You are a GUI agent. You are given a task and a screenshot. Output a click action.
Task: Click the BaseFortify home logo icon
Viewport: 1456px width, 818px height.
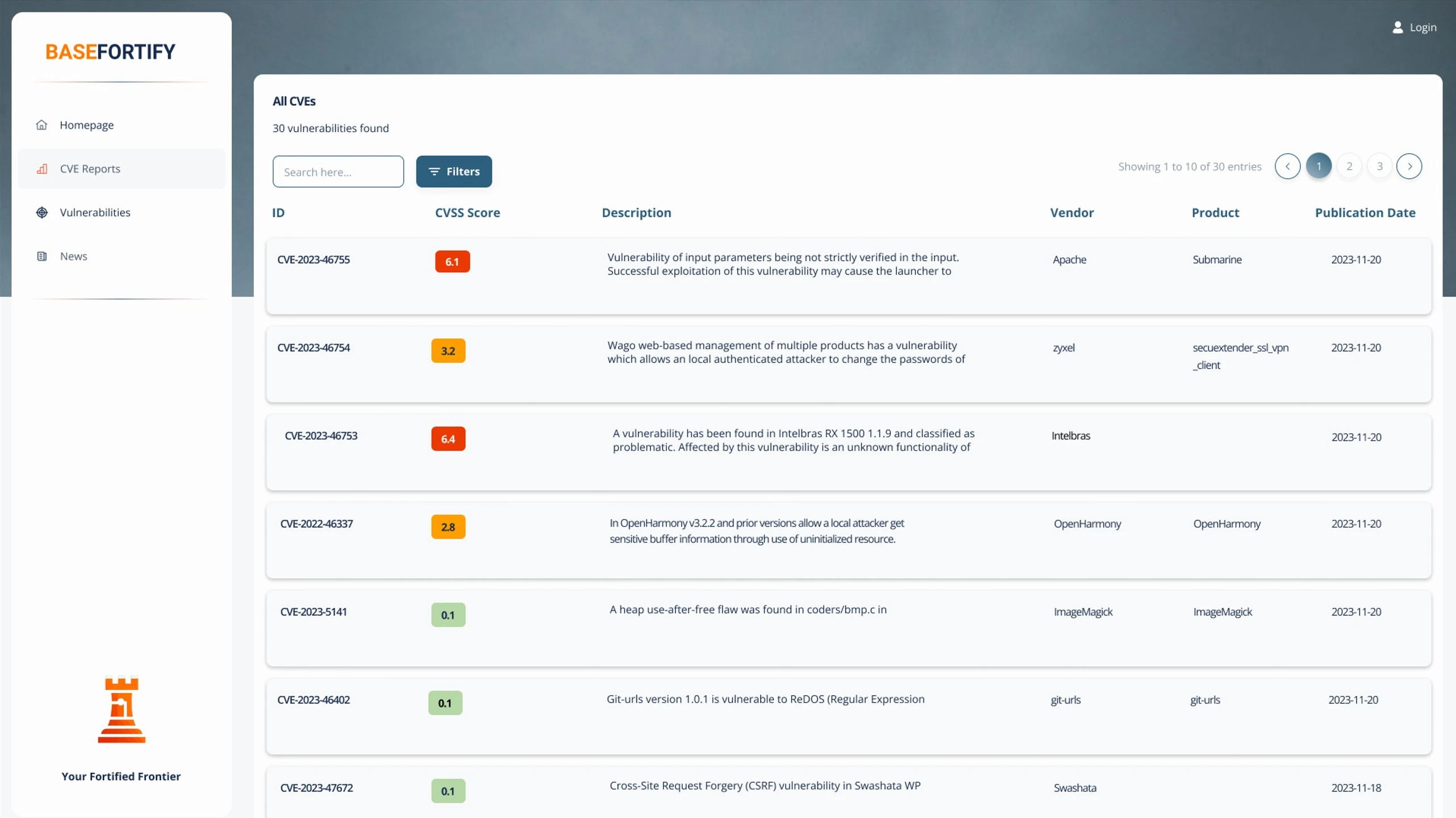pos(110,51)
